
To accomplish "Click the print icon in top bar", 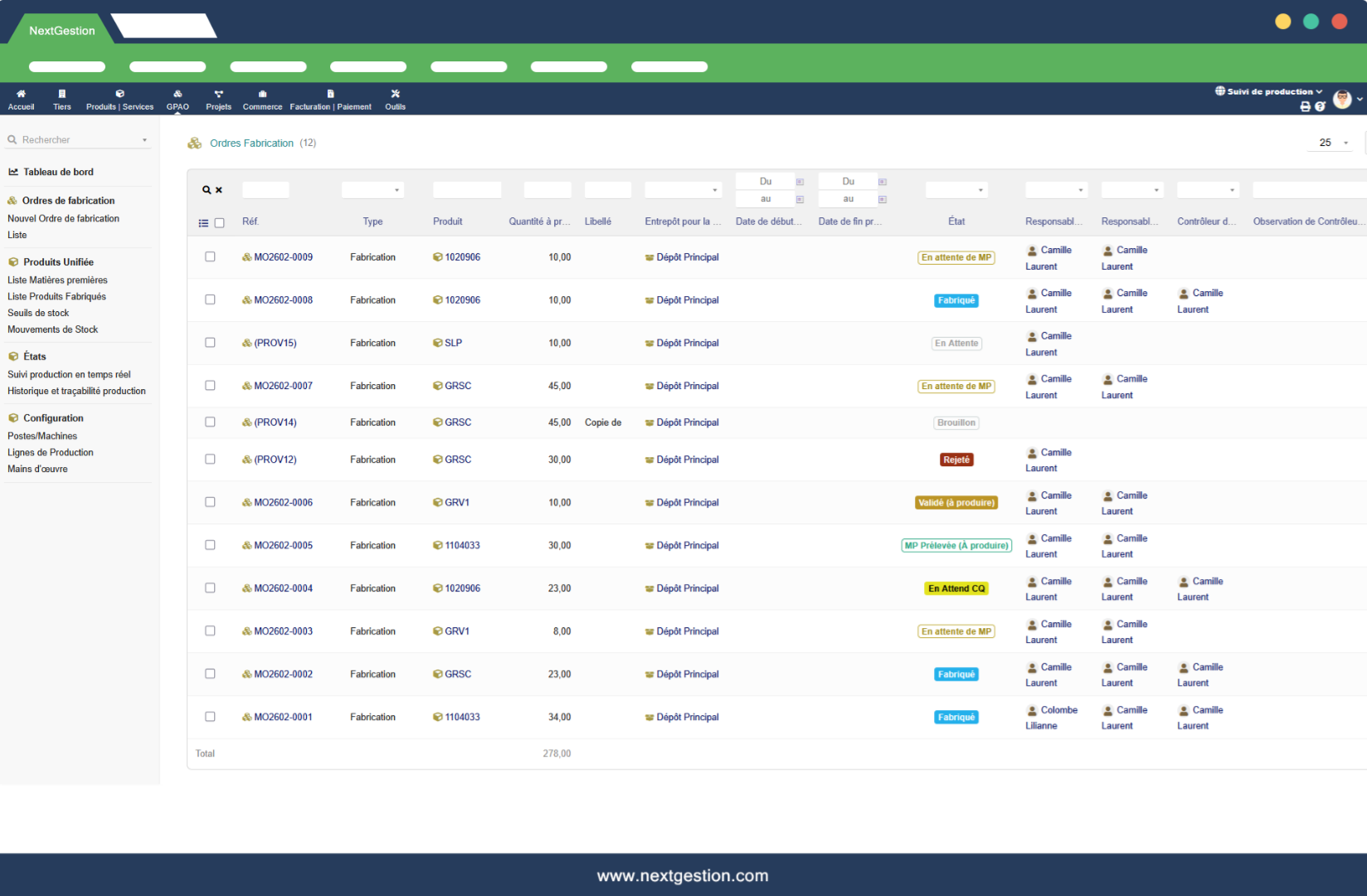I will (1305, 107).
